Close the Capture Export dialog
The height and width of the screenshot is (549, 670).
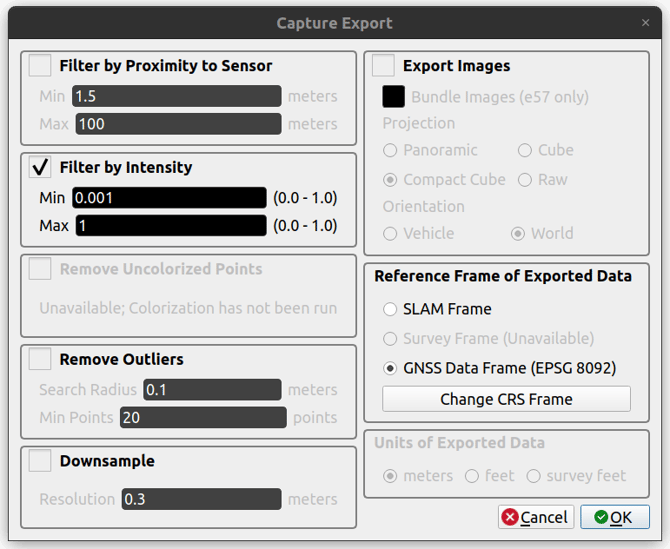(x=645, y=23)
